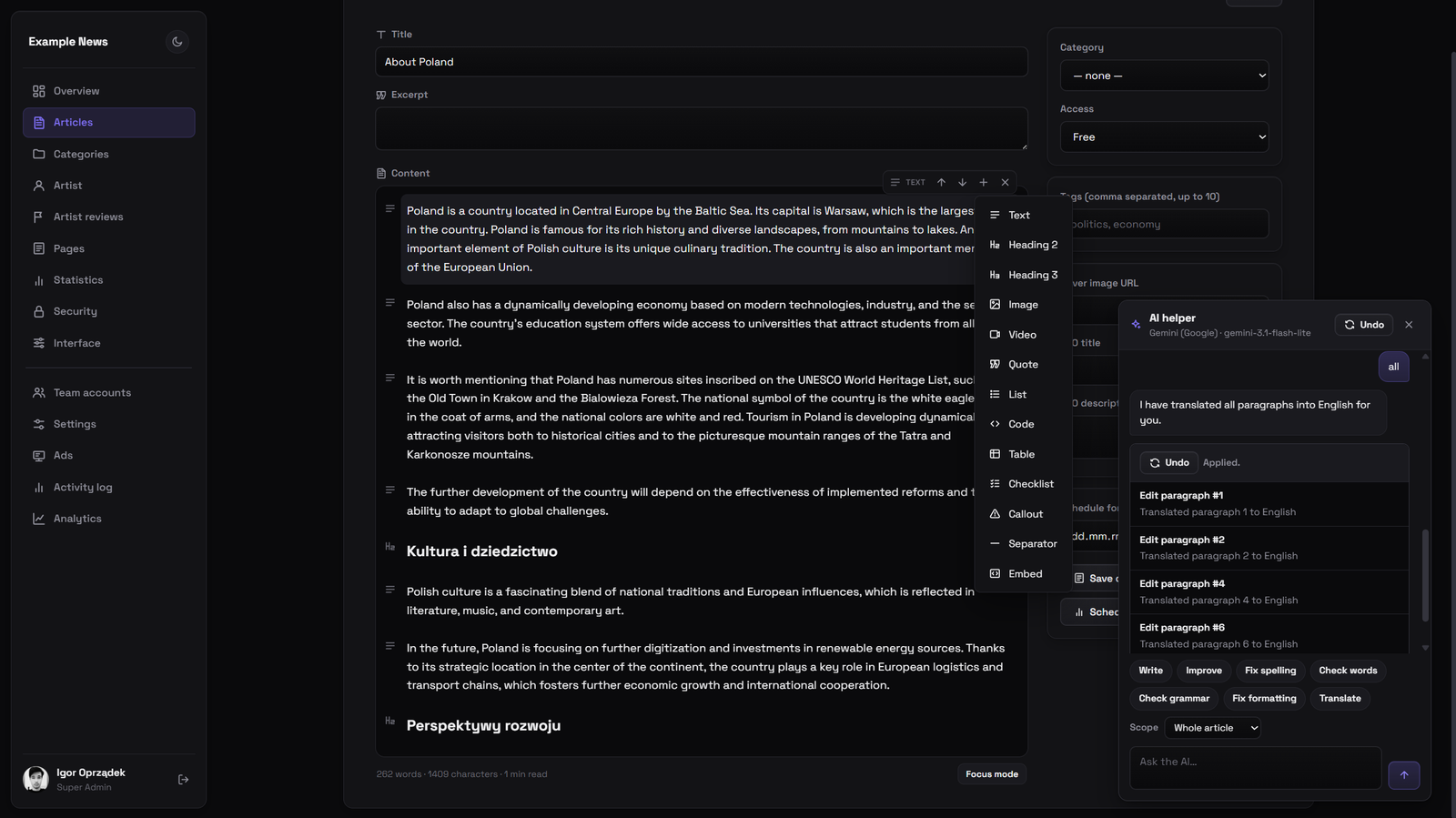Click drag handle of Kultura i dziedzictwo heading
This screenshot has width=1456, height=818.
click(389, 547)
